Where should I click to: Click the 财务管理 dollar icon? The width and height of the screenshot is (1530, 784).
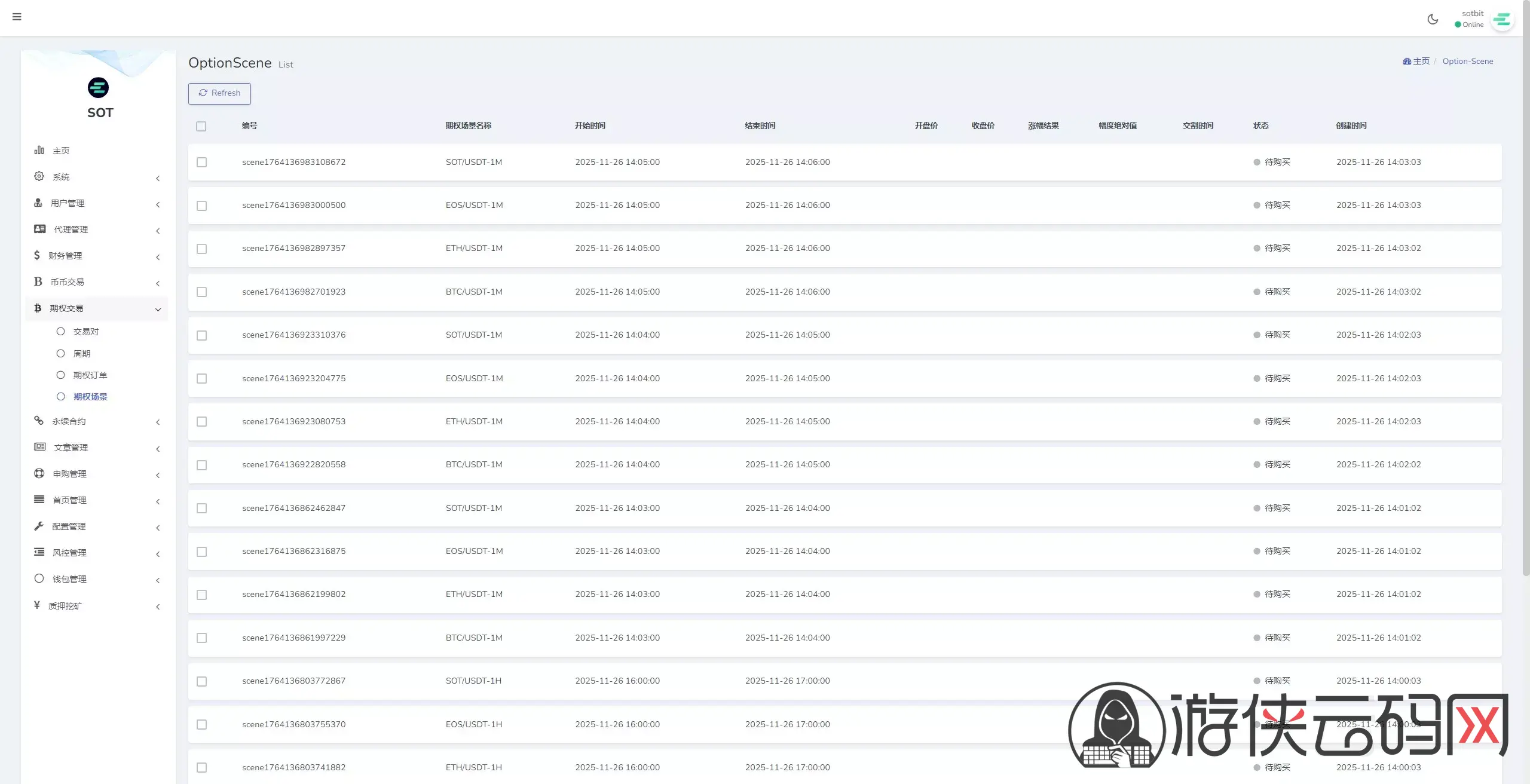point(37,255)
